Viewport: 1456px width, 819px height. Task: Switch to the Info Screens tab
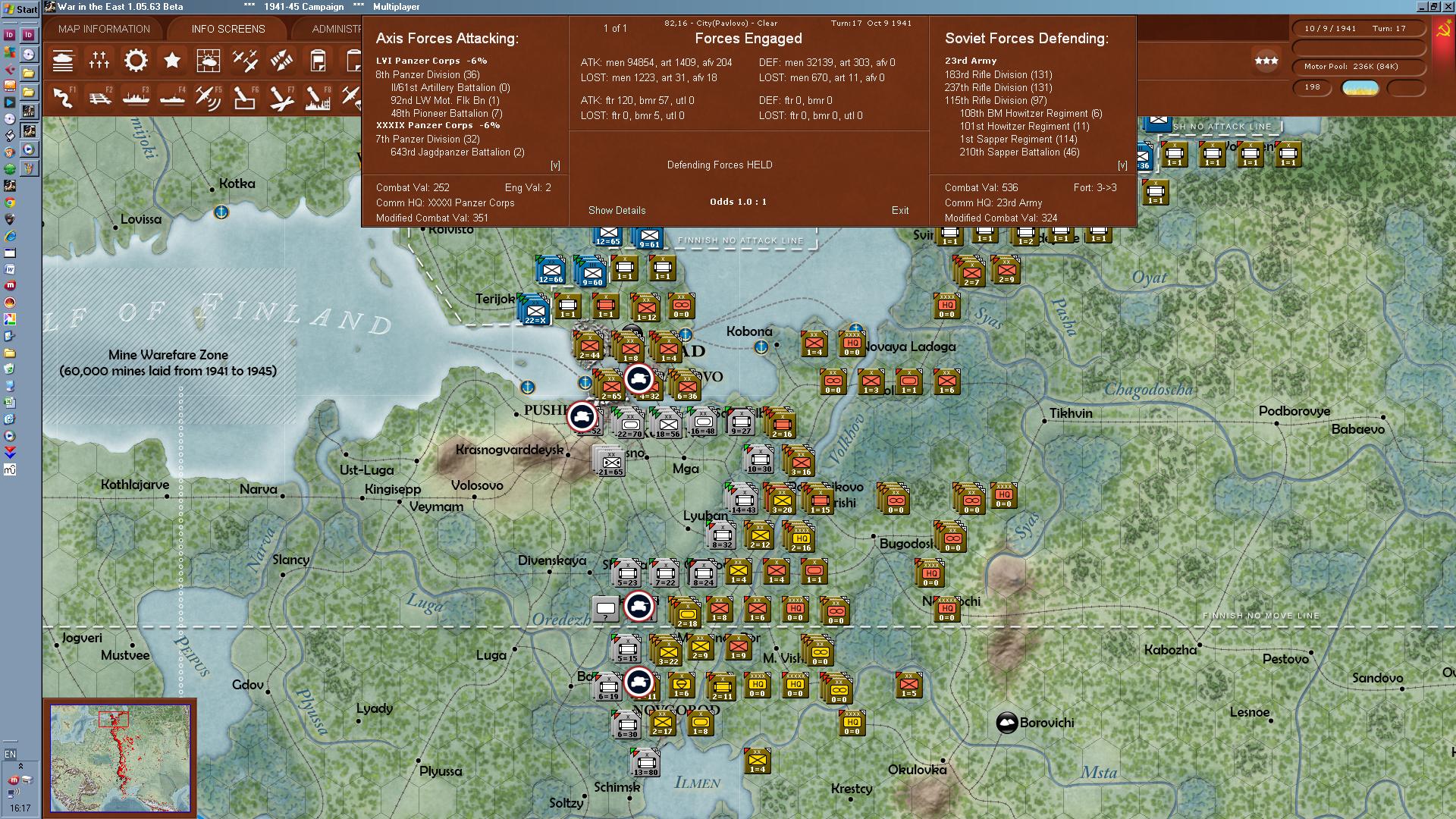[x=228, y=29]
